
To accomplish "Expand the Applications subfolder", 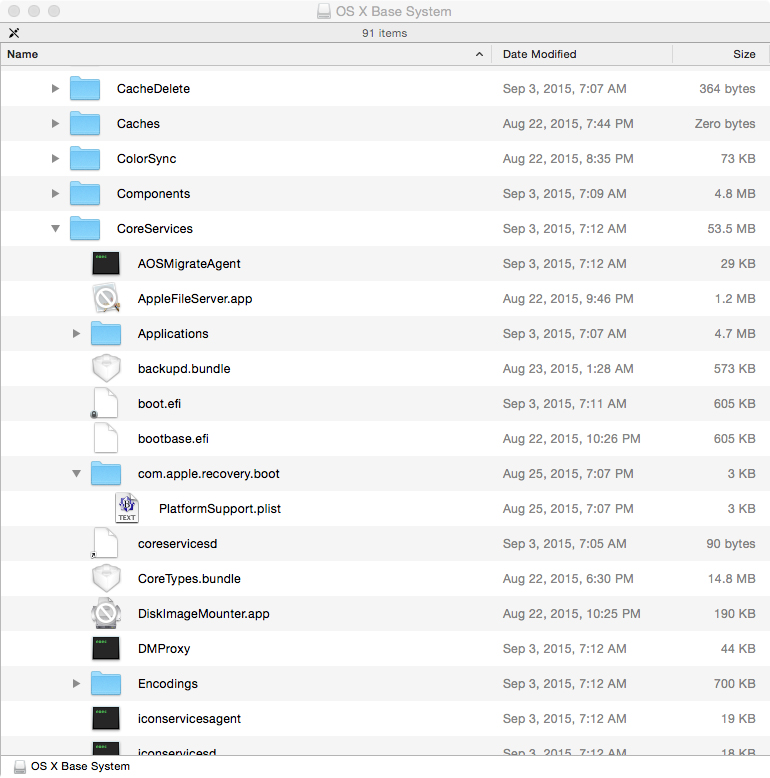I will coord(76,333).
